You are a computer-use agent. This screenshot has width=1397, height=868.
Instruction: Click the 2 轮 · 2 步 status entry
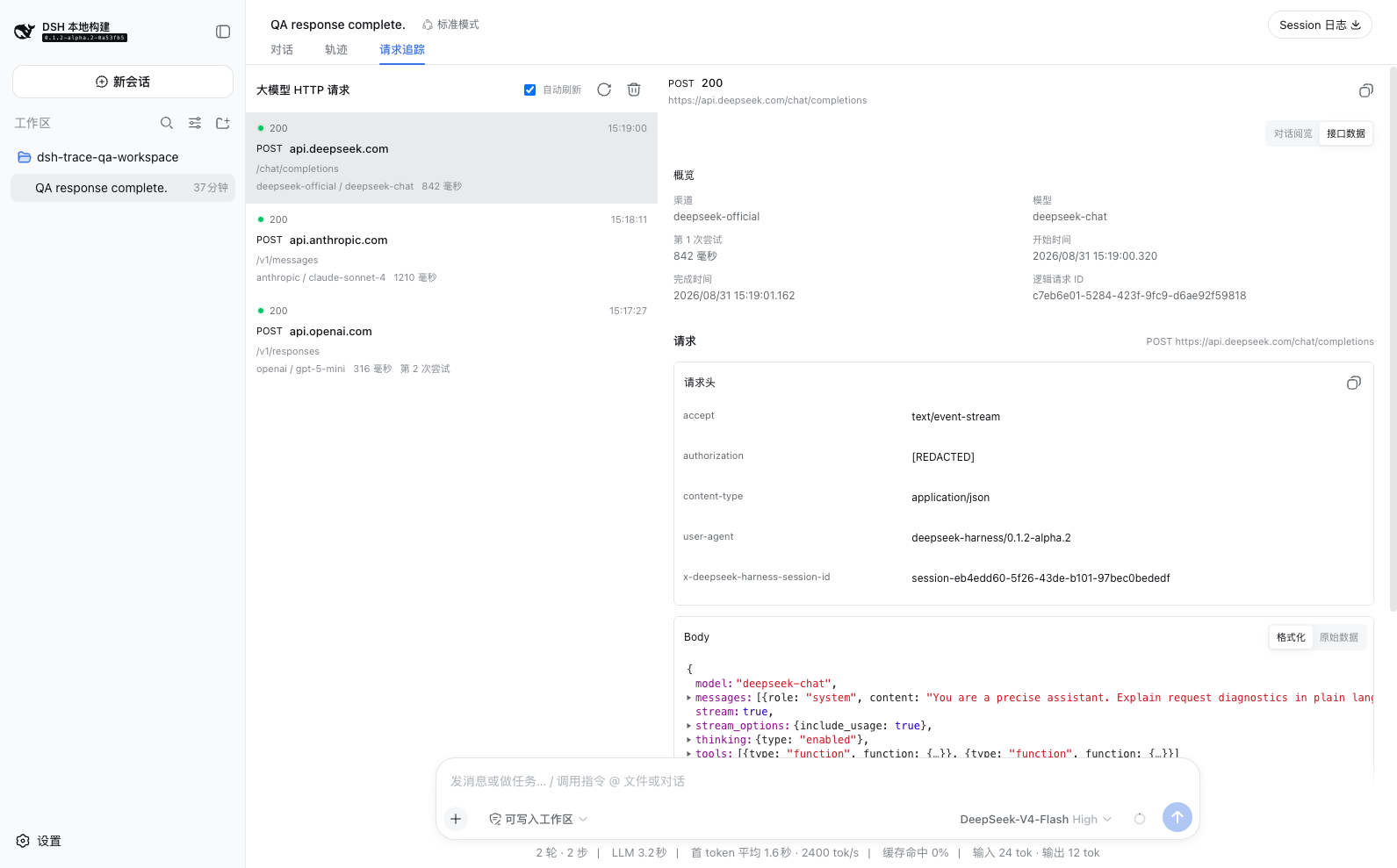click(562, 852)
